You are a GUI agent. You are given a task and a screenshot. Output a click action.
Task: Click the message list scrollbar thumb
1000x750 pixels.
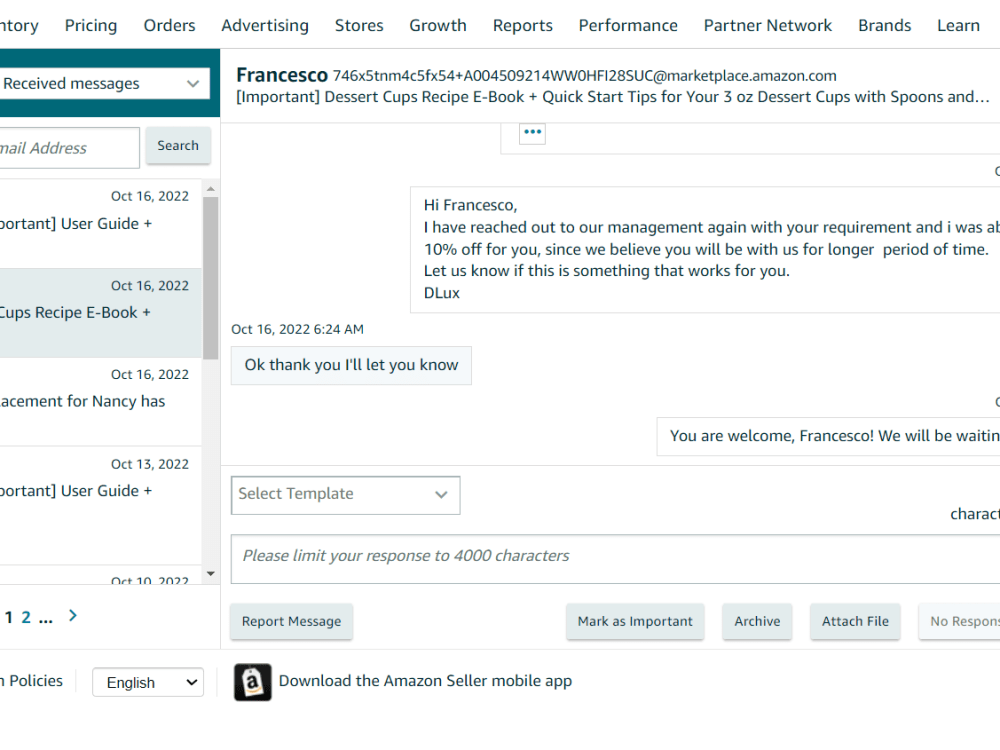[210, 278]
